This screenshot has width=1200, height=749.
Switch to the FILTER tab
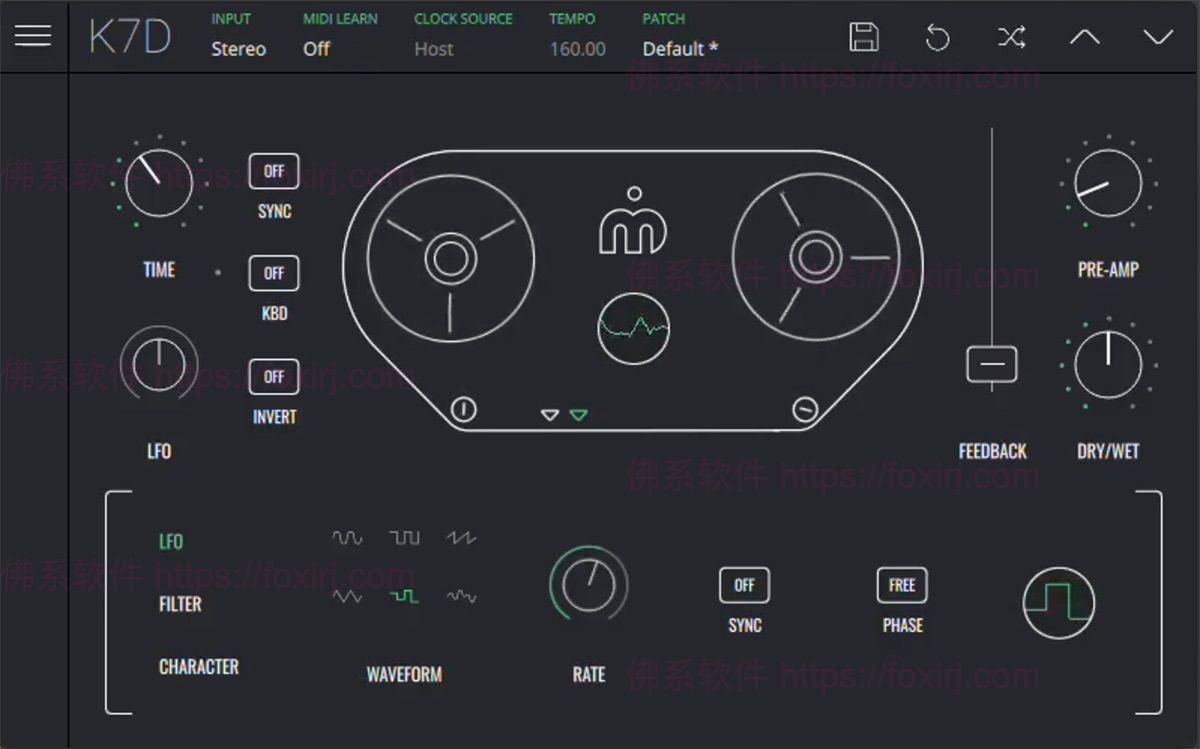coord(180,604)
